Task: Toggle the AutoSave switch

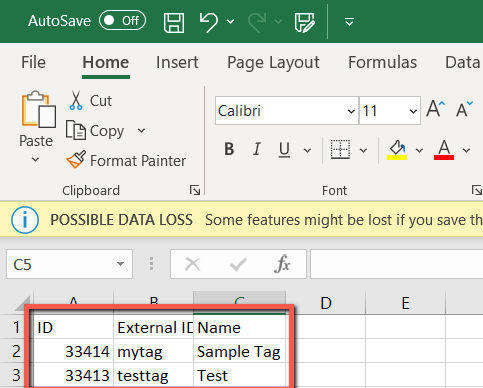Action: click(x=122, y=21)
